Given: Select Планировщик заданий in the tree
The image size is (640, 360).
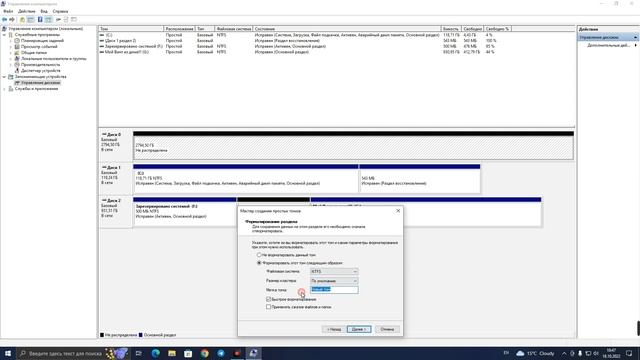Looking at the screenshot, I should click(x=42, y=41).
